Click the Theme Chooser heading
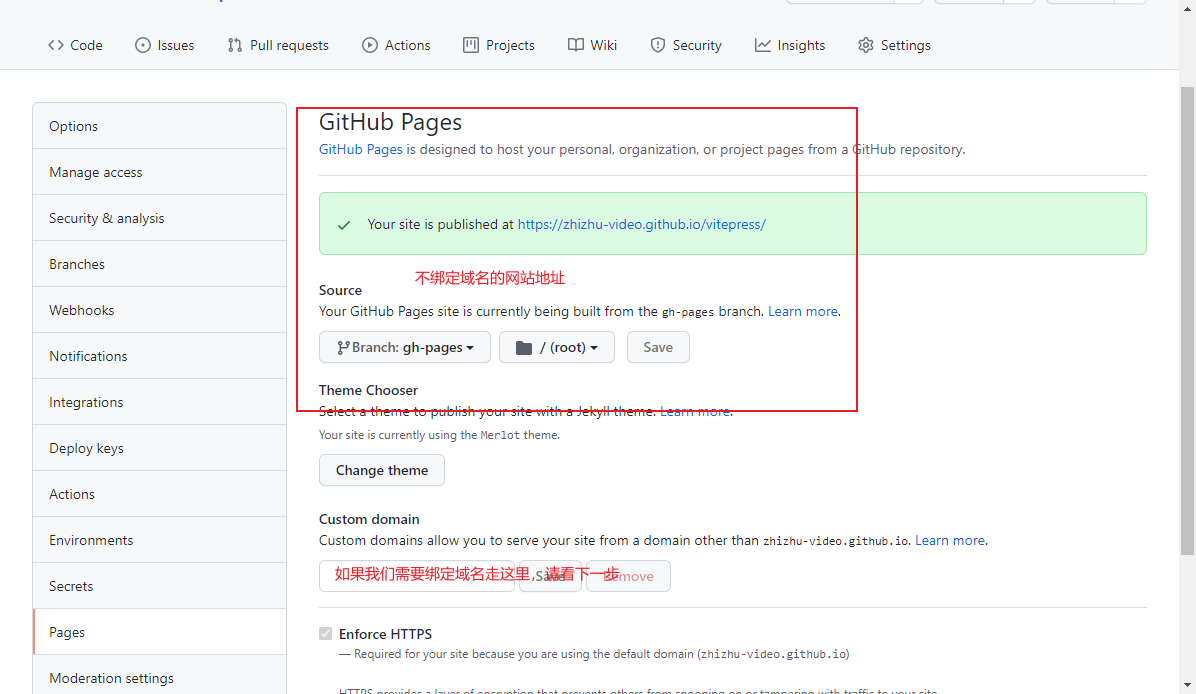Viewport: 1196px width, 694px height. (368, 390)
